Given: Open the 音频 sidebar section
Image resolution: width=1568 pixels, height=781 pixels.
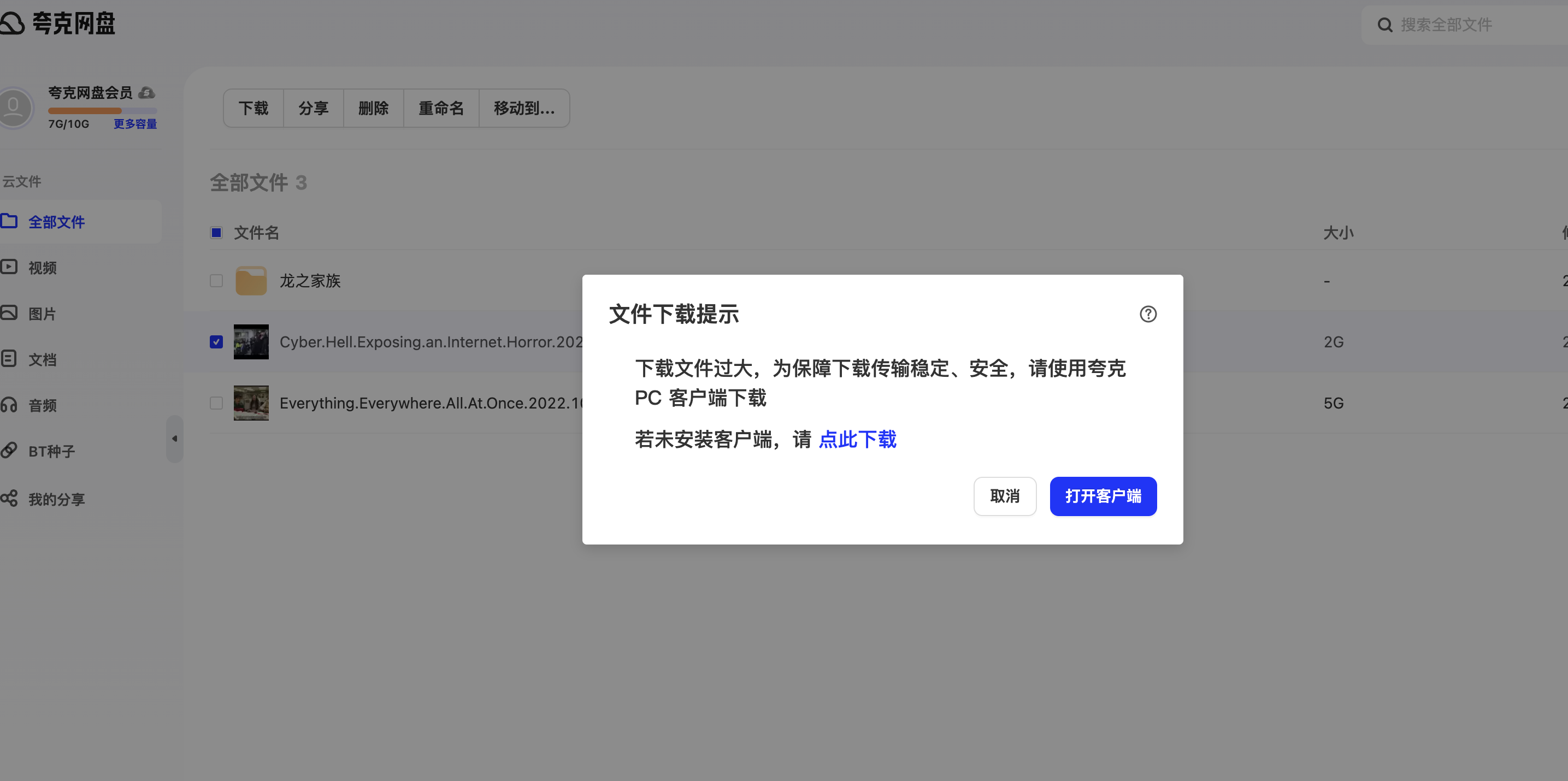Looking at the screenshot, I should [80, 405].
